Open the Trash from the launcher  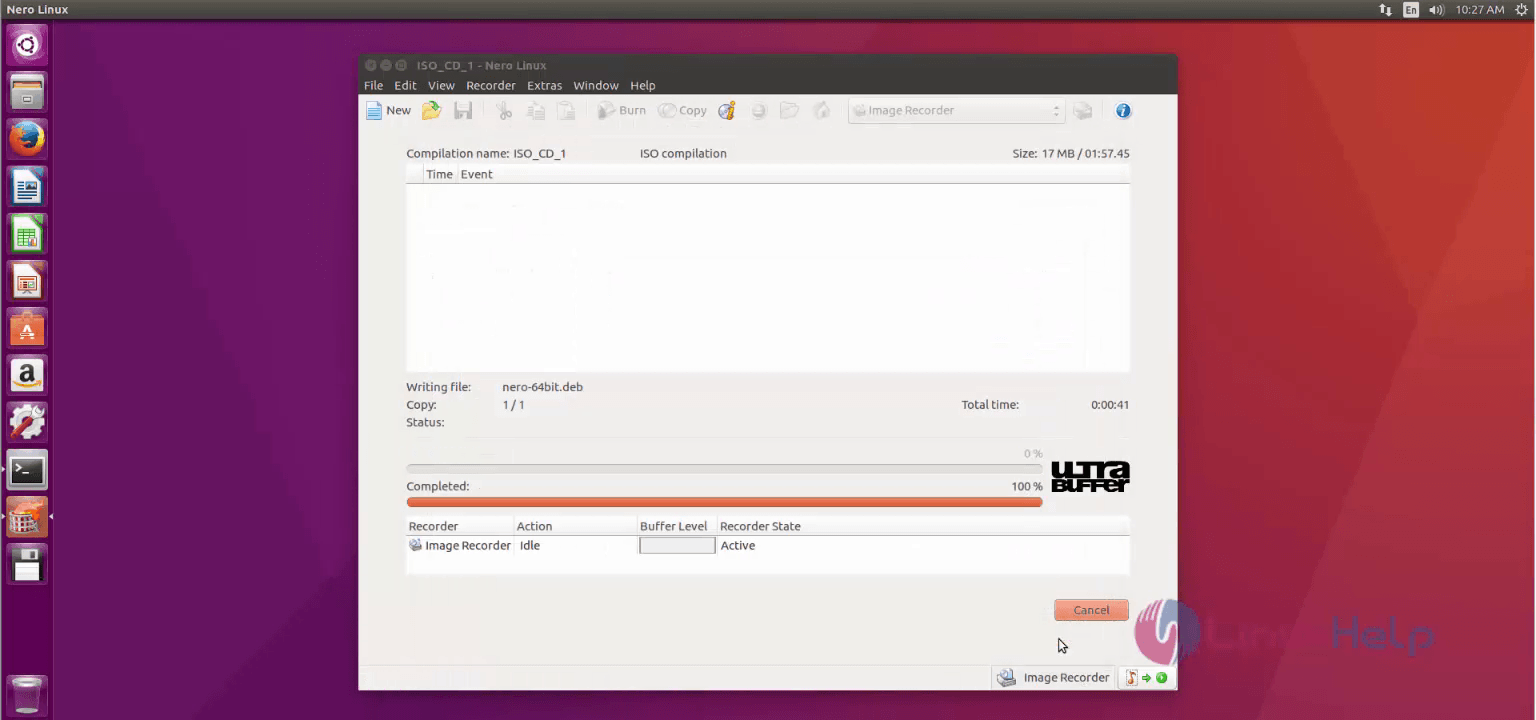tap(27, 694)
